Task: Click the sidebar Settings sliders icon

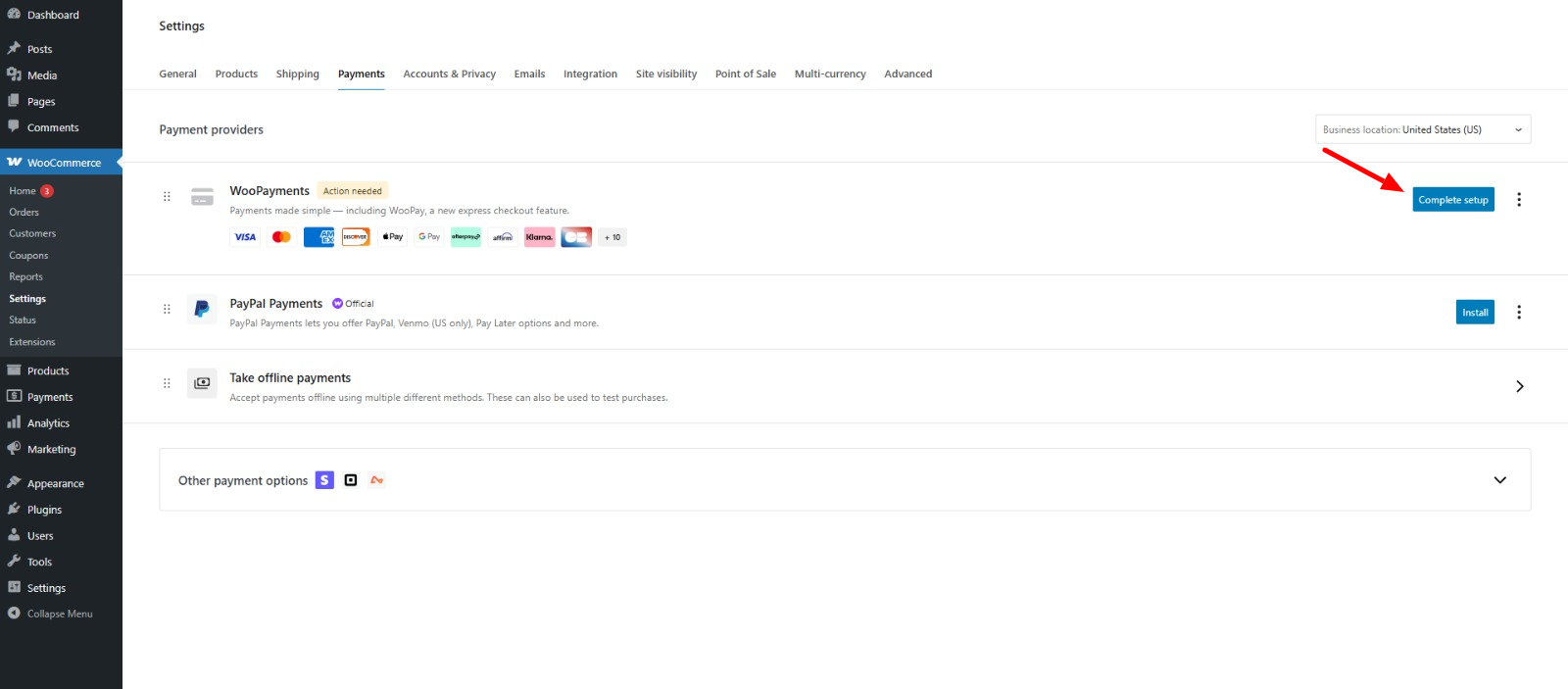Action: 14,587
